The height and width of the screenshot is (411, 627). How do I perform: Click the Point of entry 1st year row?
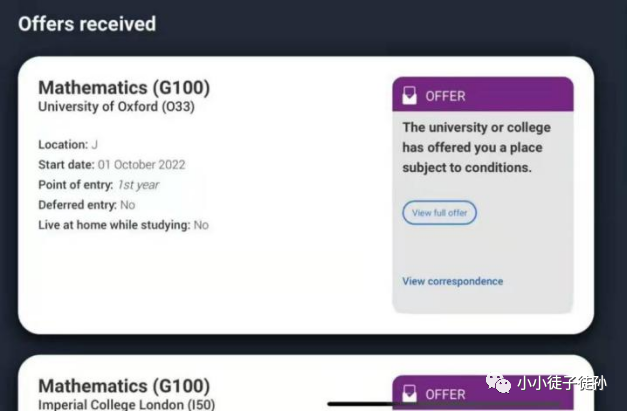coord(99,185)
